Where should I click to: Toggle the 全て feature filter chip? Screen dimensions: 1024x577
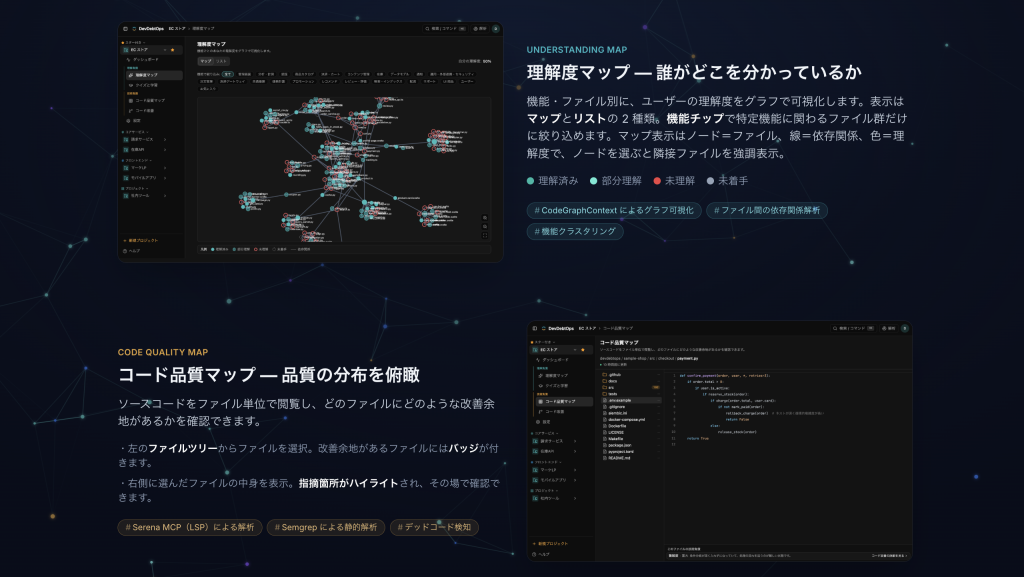pos(227,74)
